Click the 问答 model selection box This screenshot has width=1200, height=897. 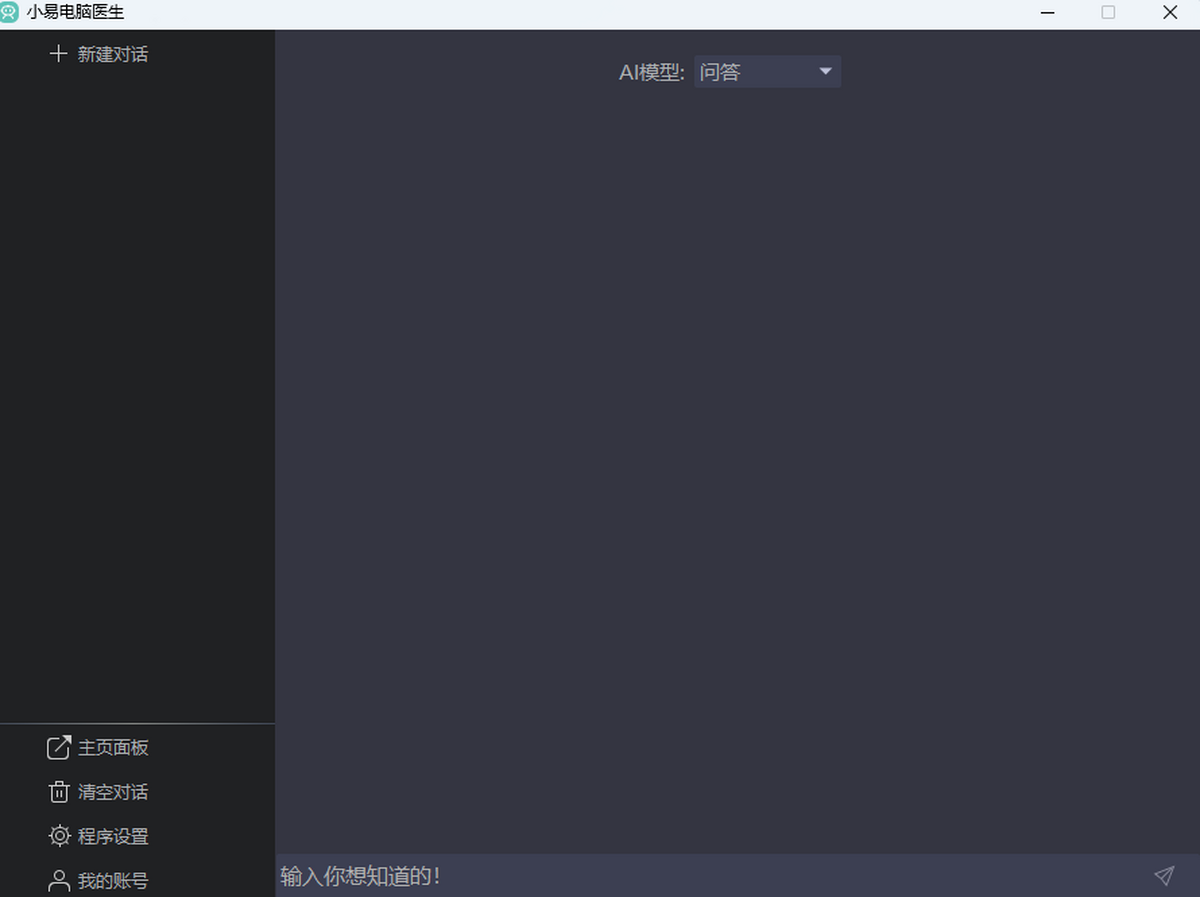point(755,72)
